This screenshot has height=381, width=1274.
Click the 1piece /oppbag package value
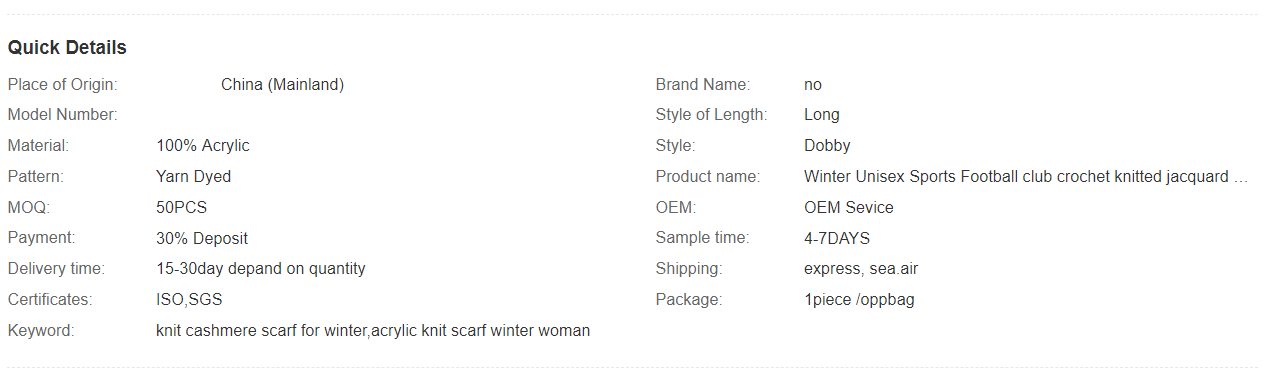point(859,300)
